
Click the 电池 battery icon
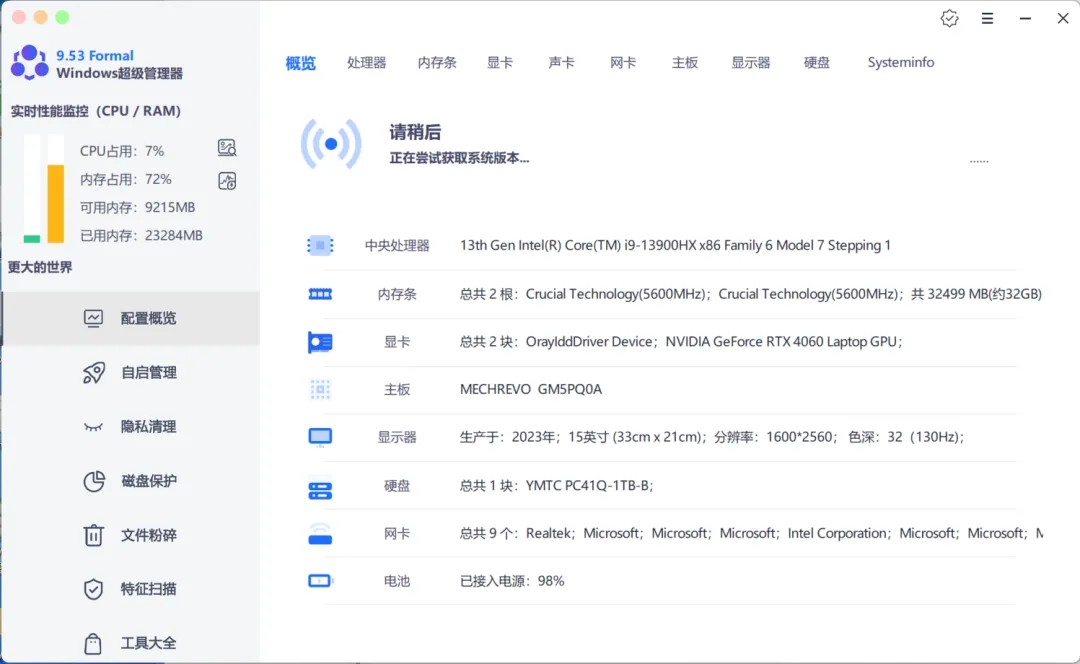[320, 581]
